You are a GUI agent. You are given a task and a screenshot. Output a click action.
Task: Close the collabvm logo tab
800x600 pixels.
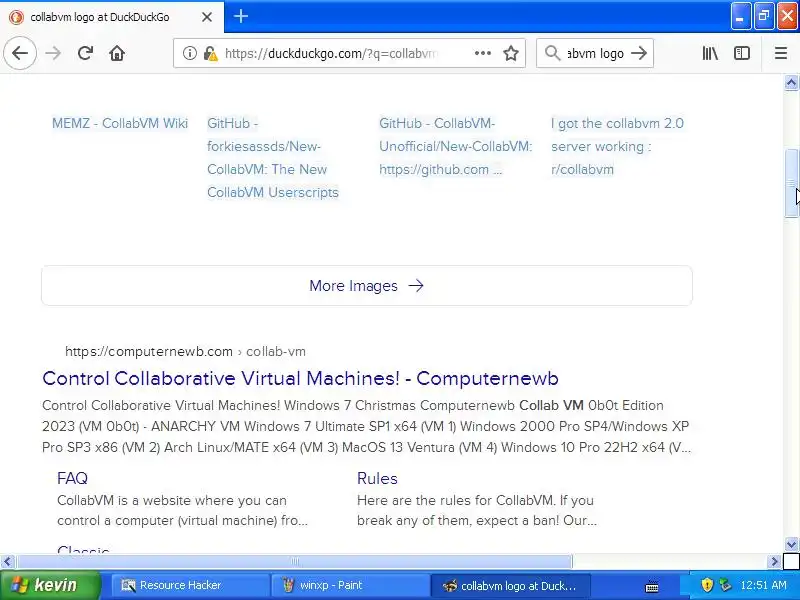(x=207, y=17)
